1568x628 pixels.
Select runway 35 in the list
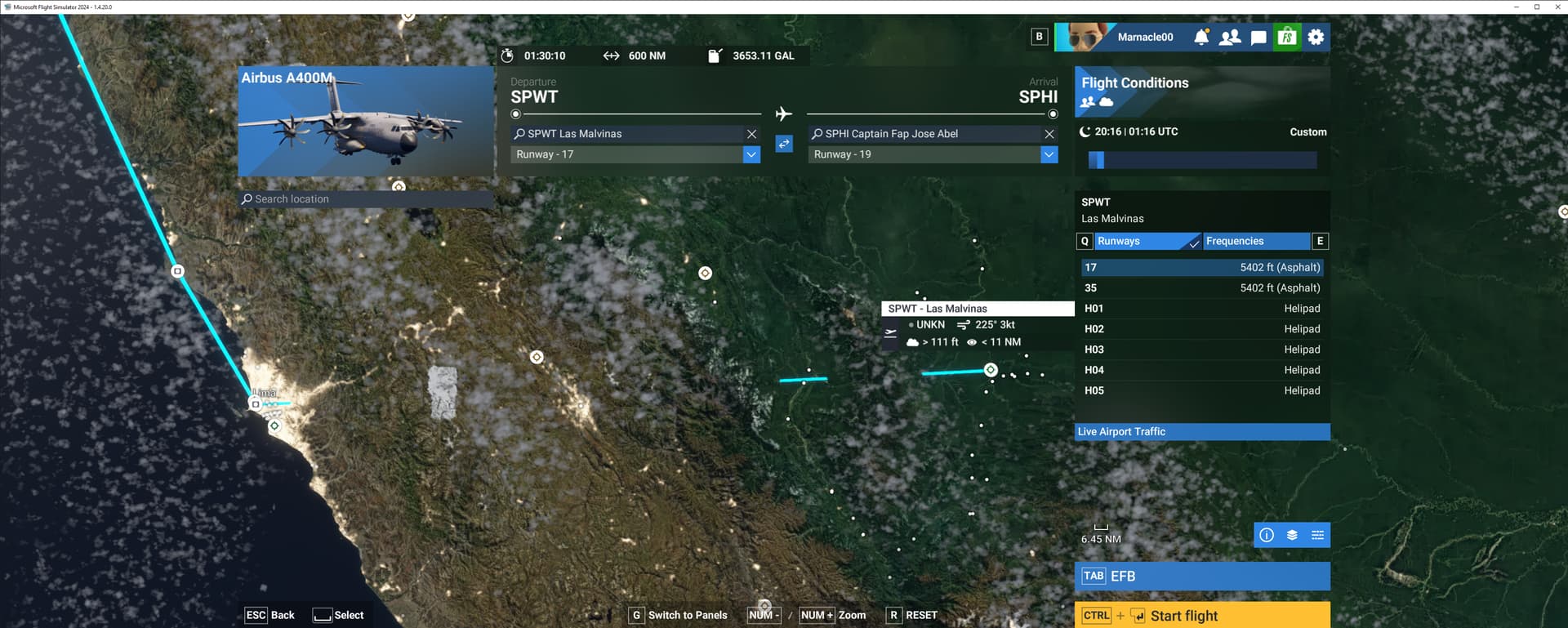click(x=1202, y=287)
